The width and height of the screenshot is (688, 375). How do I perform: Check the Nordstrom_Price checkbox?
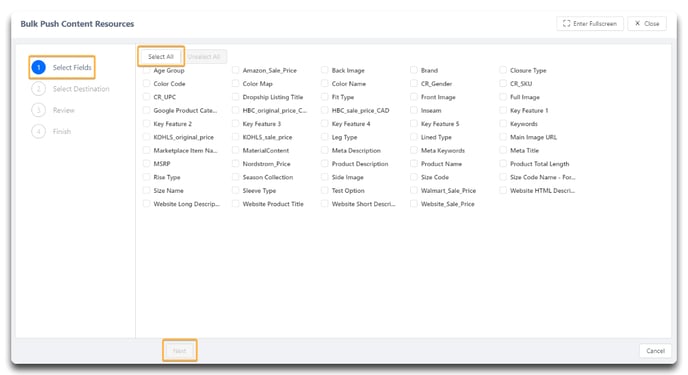[x=236, y=164]
